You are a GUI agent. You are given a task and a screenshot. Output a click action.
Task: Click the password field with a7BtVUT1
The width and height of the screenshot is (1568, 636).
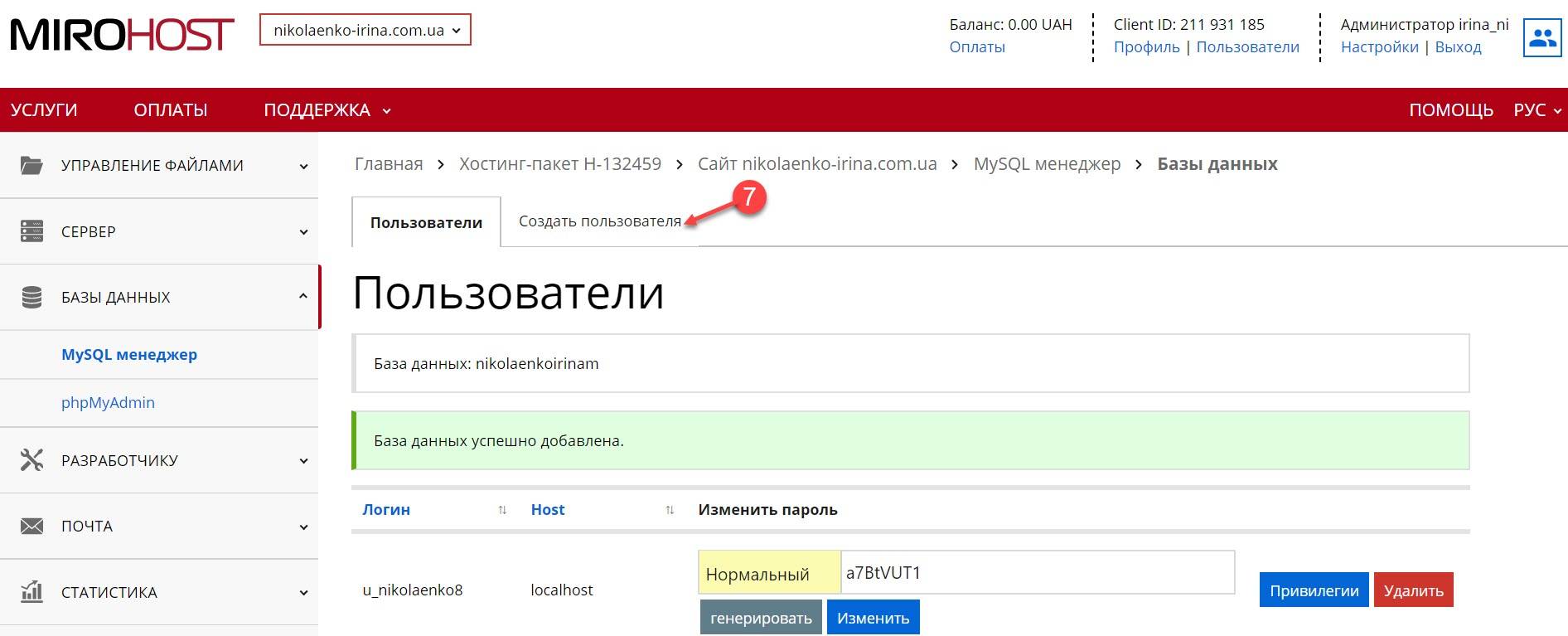[x=1038, y=572]
